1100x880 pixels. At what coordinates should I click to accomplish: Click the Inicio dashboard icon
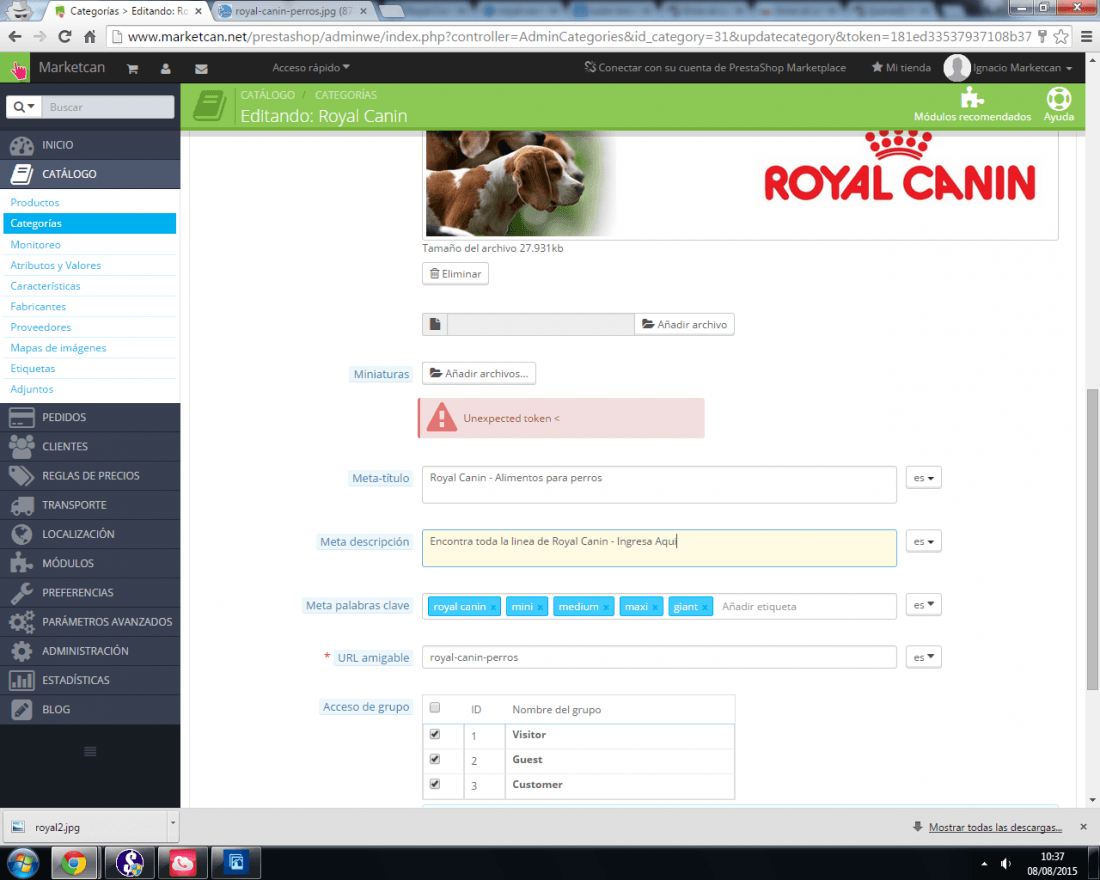(22, 145)
